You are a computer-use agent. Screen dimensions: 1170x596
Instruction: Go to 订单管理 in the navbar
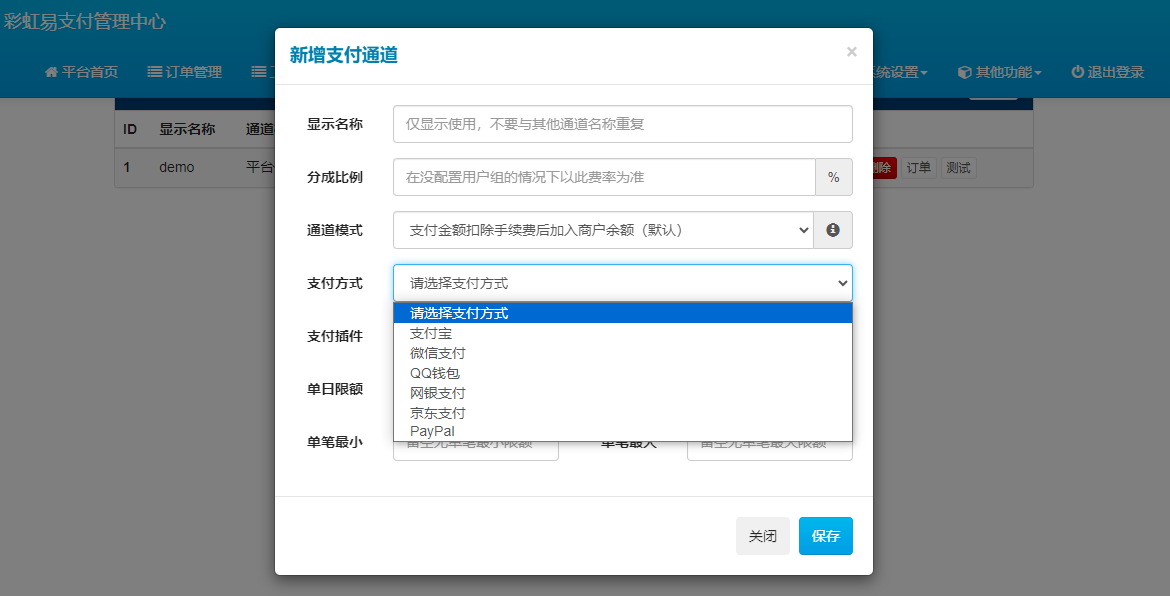(x=184, y=71)
